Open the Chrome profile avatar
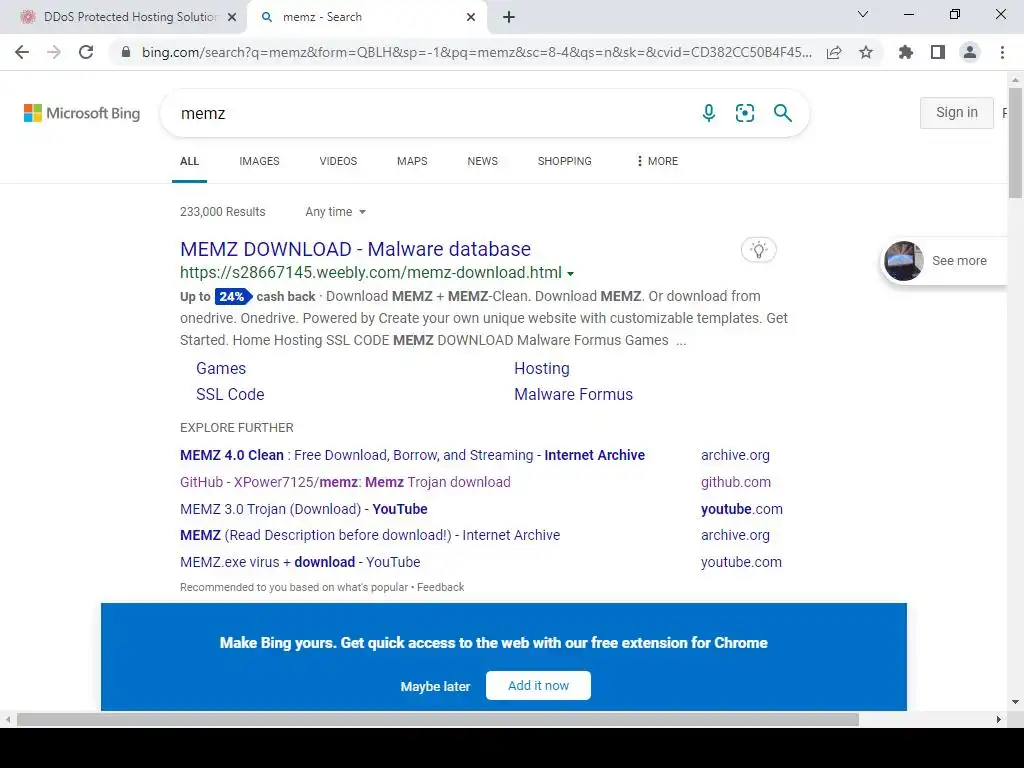 click(x=970, y=52)
